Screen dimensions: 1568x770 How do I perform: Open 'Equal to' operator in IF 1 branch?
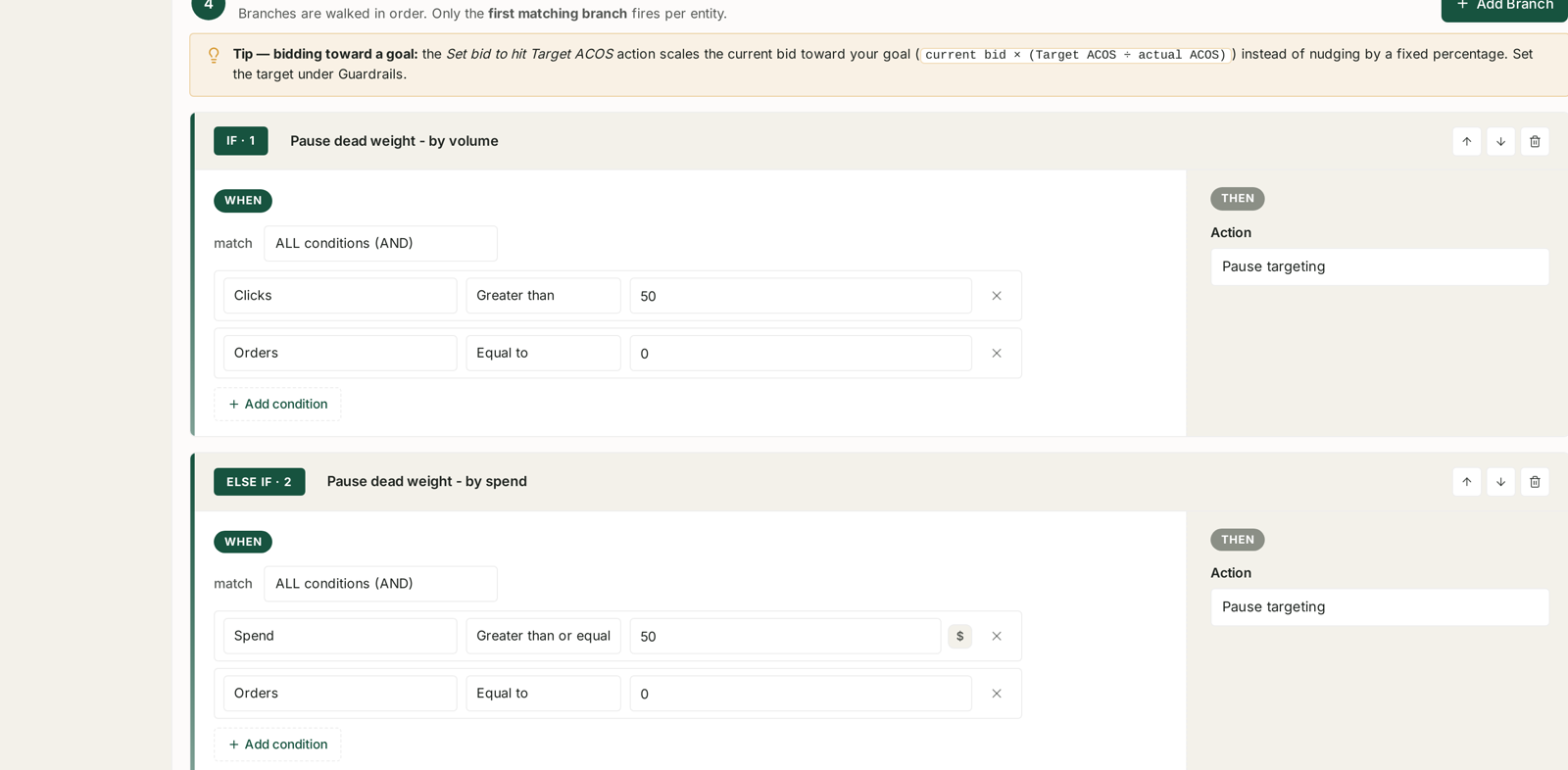coord(543,354)
